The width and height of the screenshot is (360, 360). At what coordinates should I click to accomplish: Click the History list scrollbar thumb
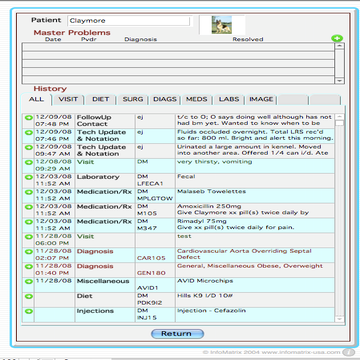(x=339, y=123)
